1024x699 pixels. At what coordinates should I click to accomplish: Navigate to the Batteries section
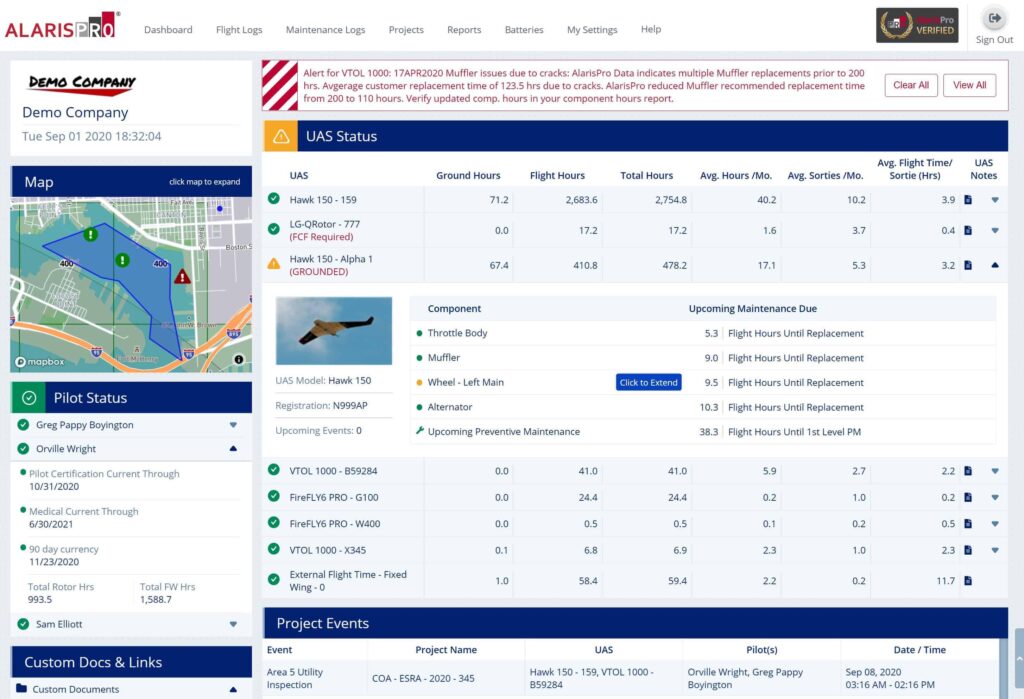pos(524,30)
